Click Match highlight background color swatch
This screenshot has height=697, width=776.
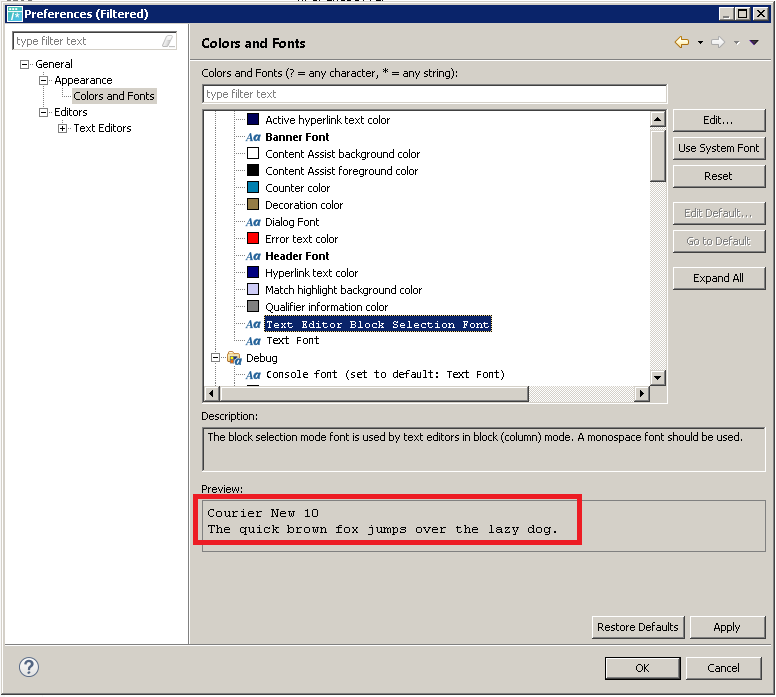click(x=253, y=289)
